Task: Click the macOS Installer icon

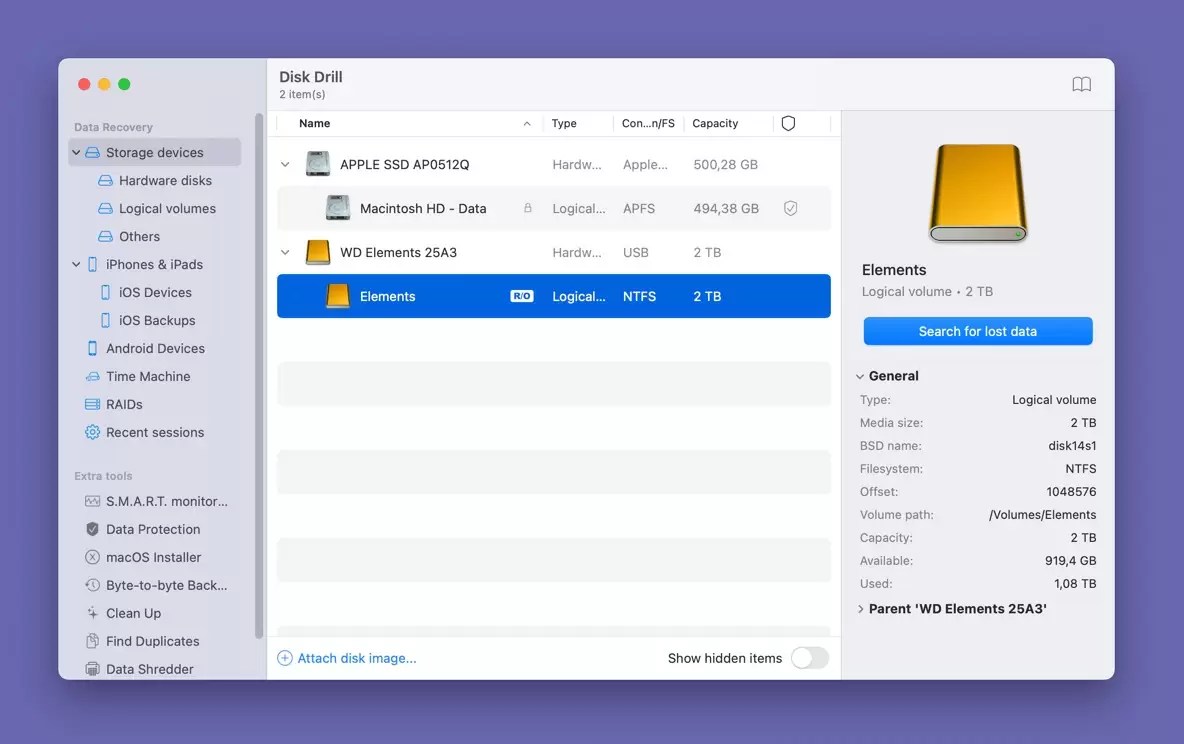Action: pos(92,557)
